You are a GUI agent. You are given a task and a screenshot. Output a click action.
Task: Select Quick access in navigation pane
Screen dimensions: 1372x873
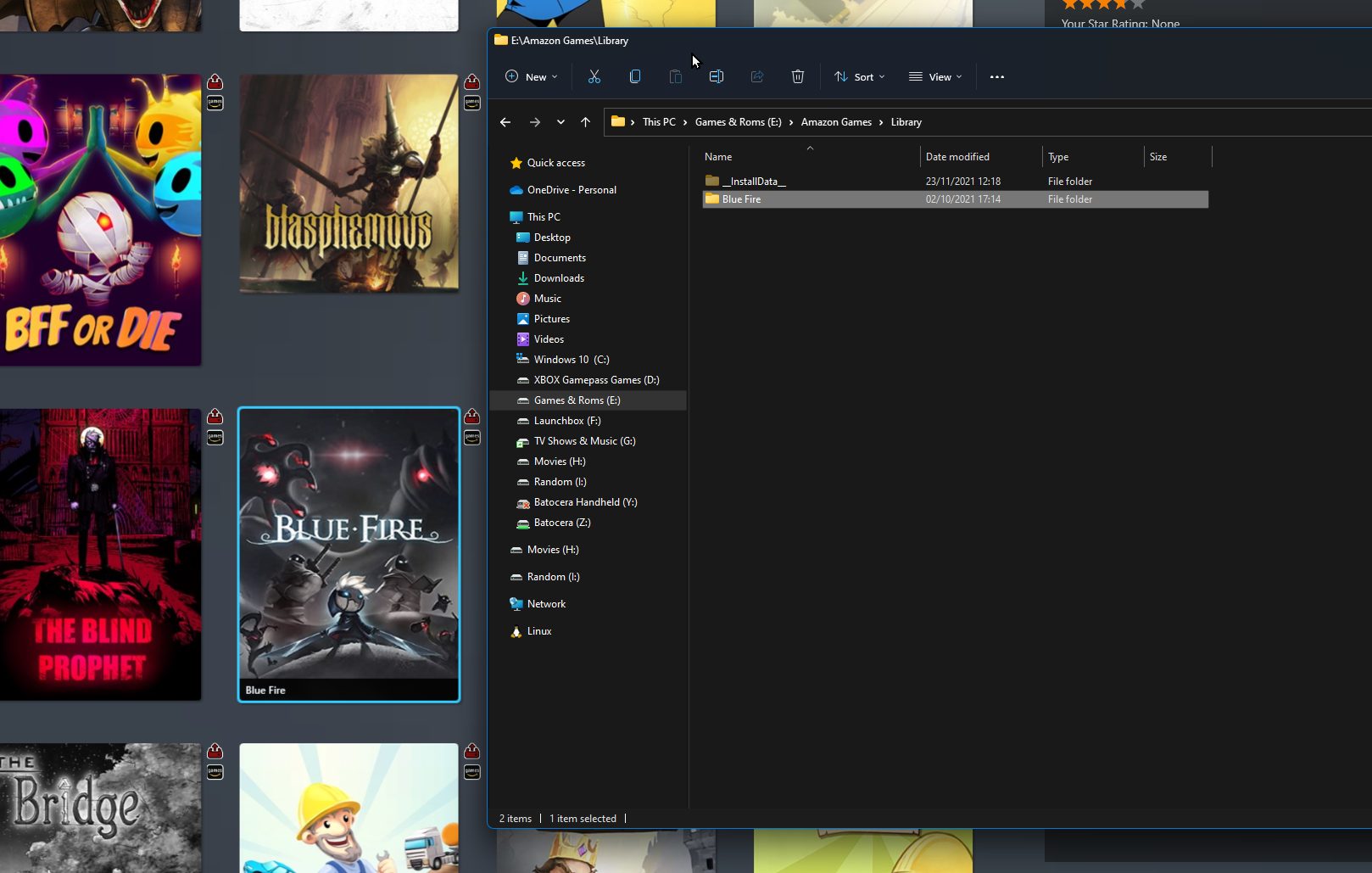(x=547, y=163)
